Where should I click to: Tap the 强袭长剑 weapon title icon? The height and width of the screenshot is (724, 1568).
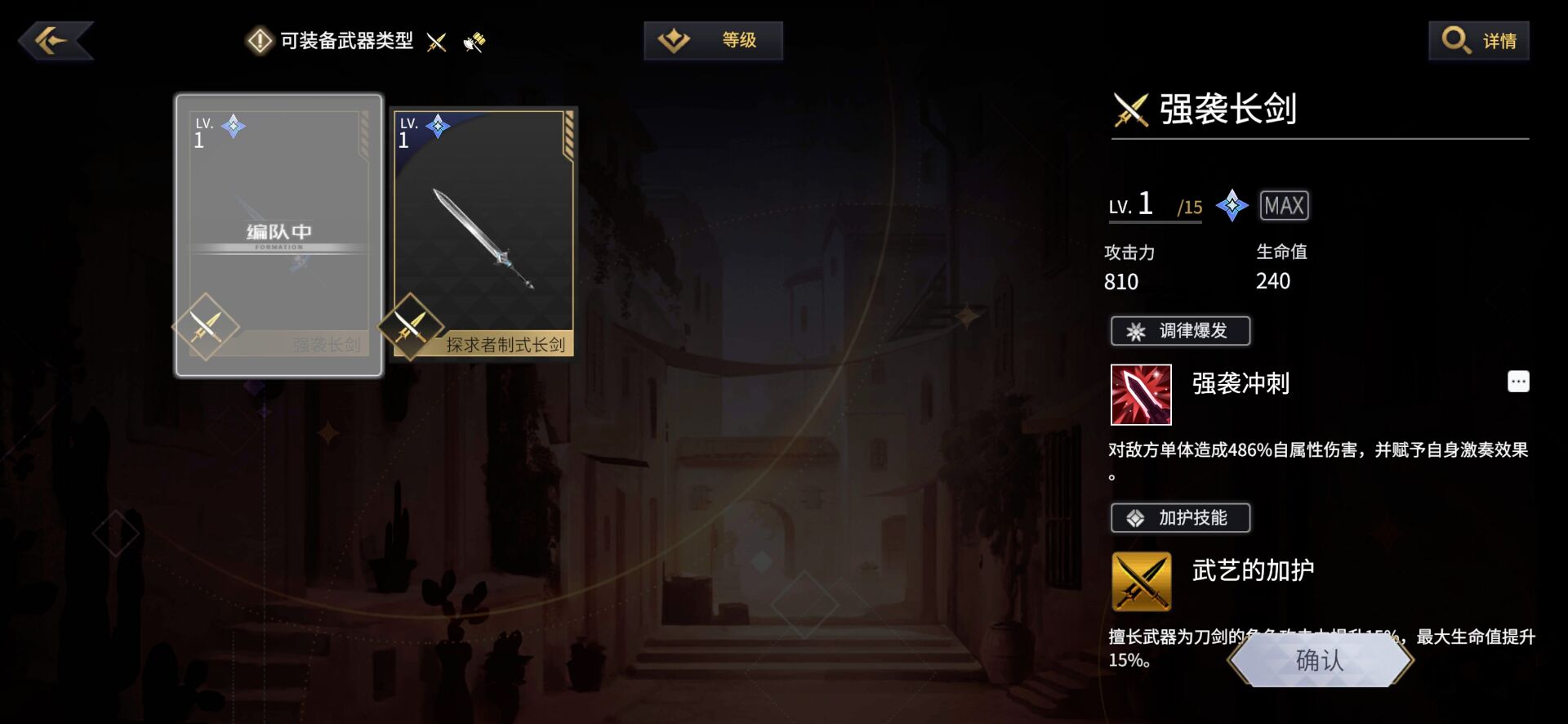[1131, 109]
